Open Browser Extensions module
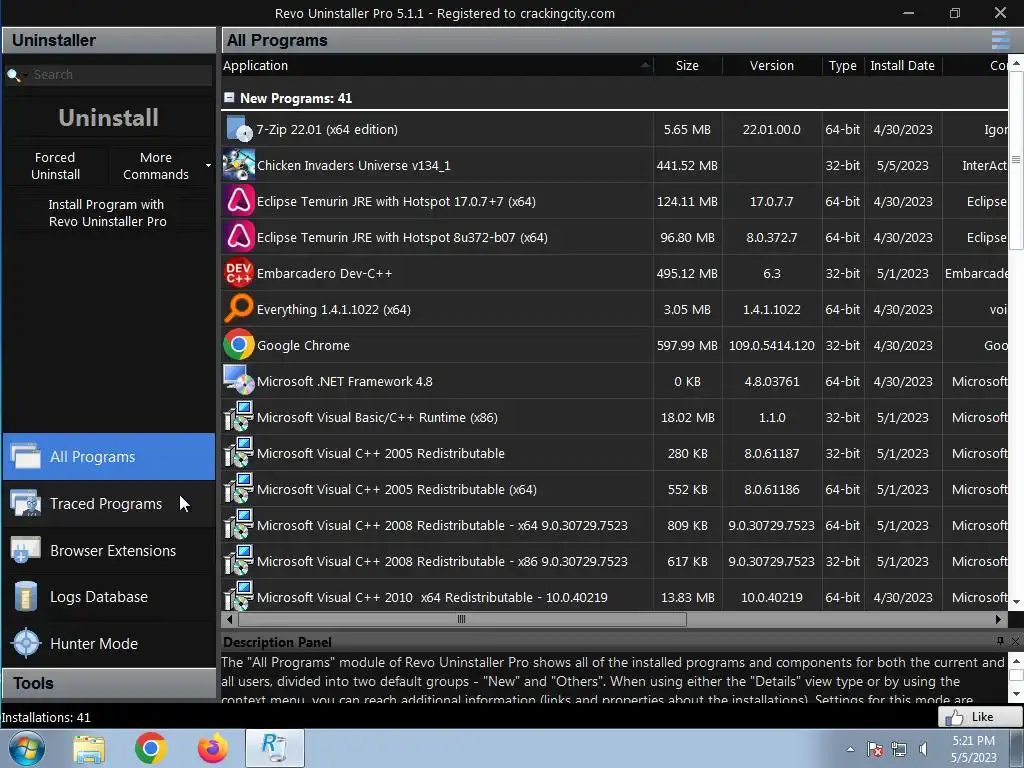Image resolution: width=1024 pixels, height=768 pixels. click(109, 551)
